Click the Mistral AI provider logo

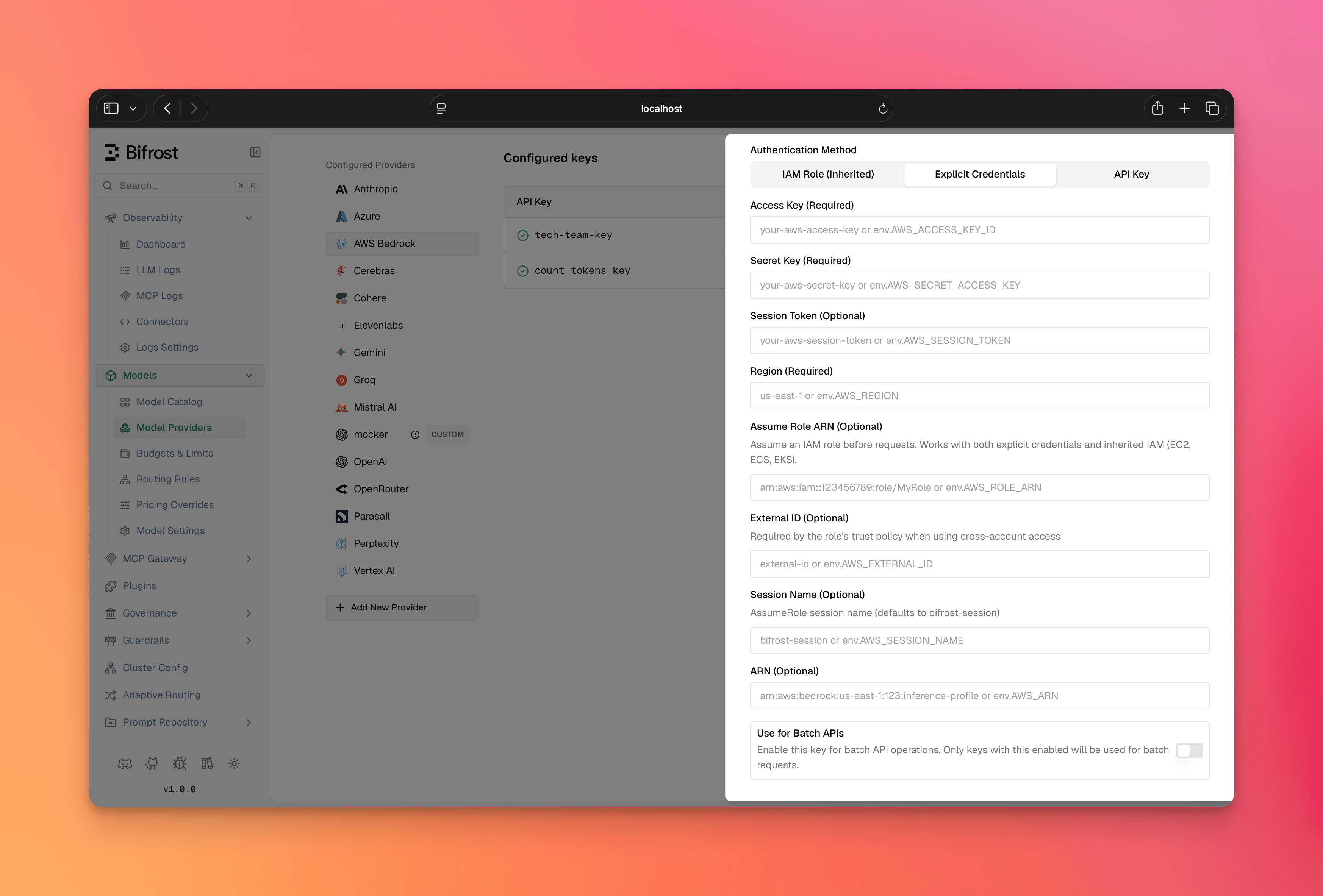[342, 407]
